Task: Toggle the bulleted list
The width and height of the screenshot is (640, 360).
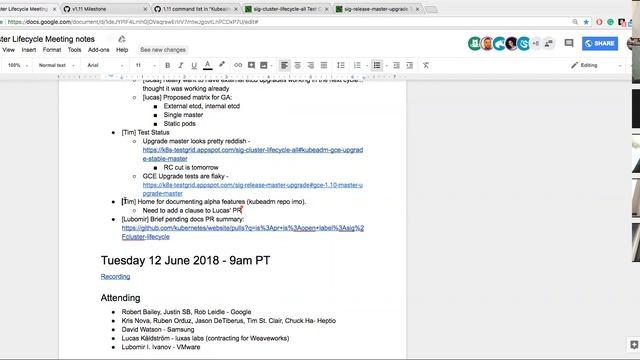Action: pos(377,65)
